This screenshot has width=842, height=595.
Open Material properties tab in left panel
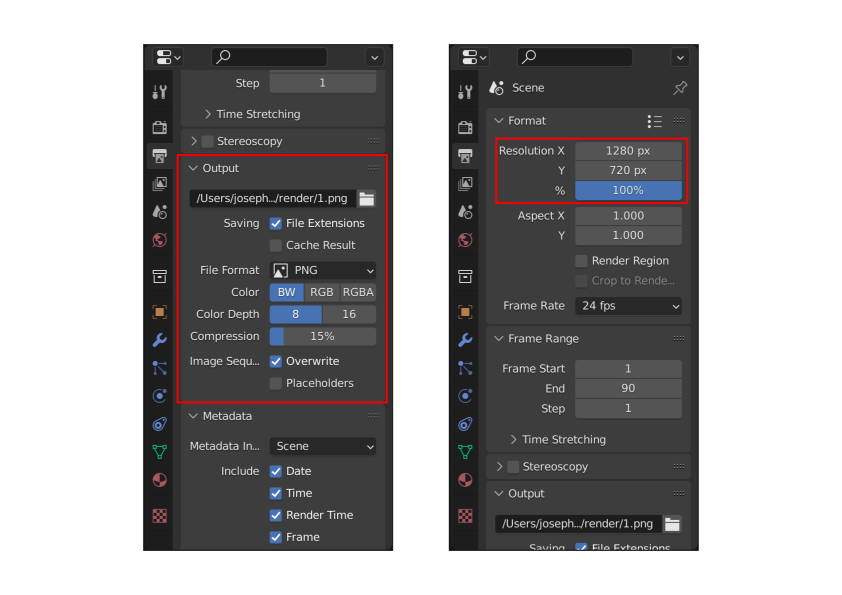click(159, 480)
